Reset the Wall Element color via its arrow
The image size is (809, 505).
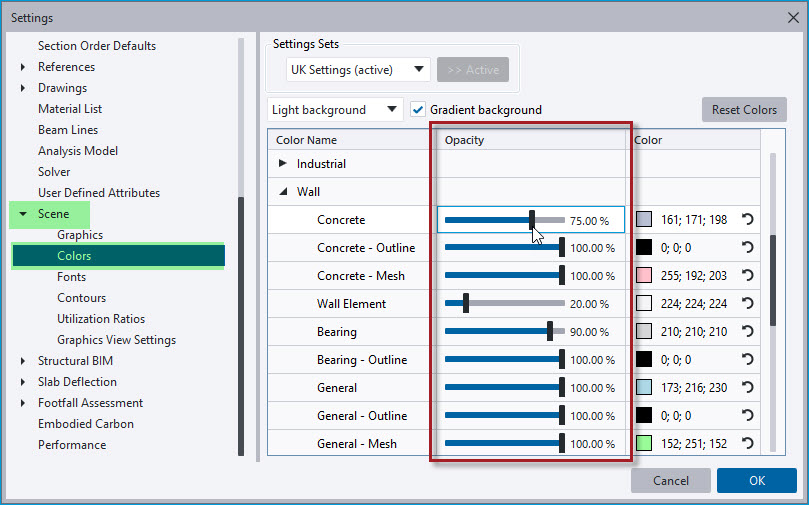[748, 303]
